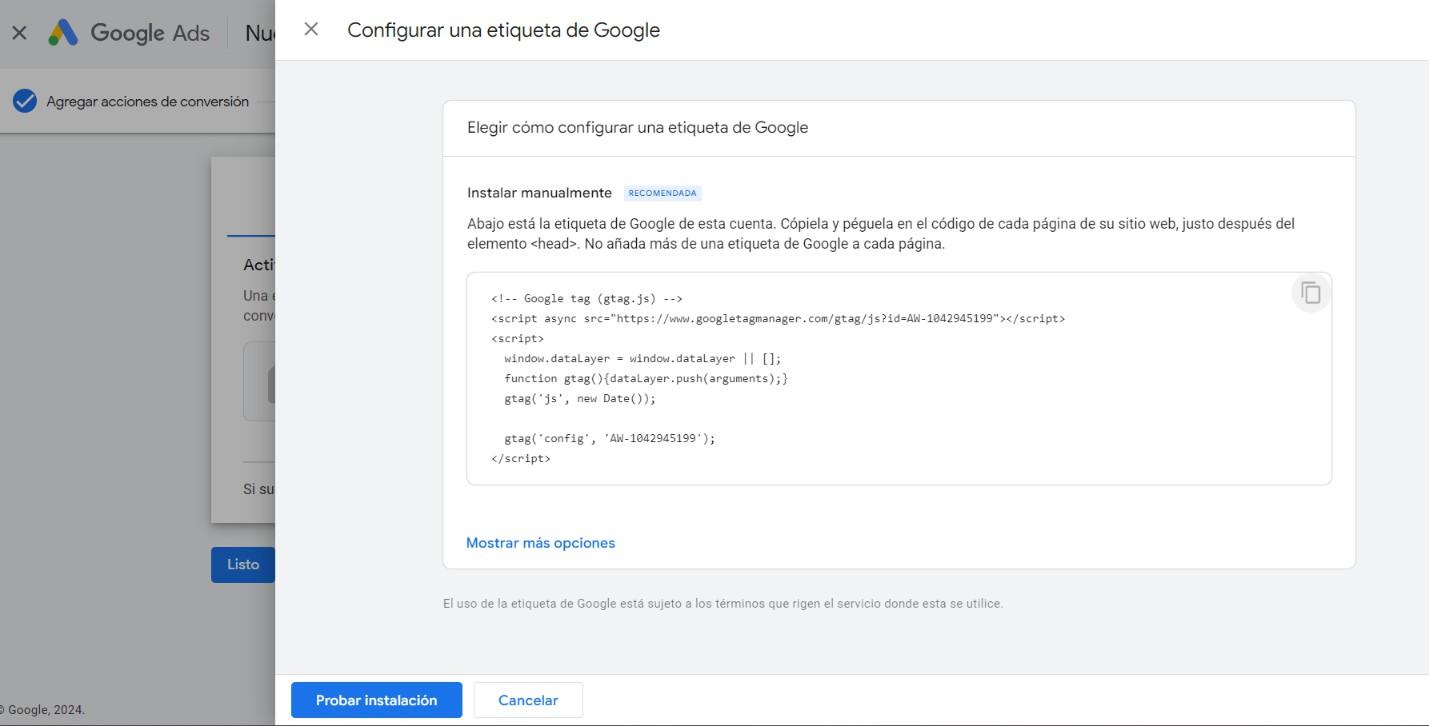Screen dimensions: 1429x726
Task: Click the gtag('config', 'AW-1042945199') line
Action: tap(610, 438)
